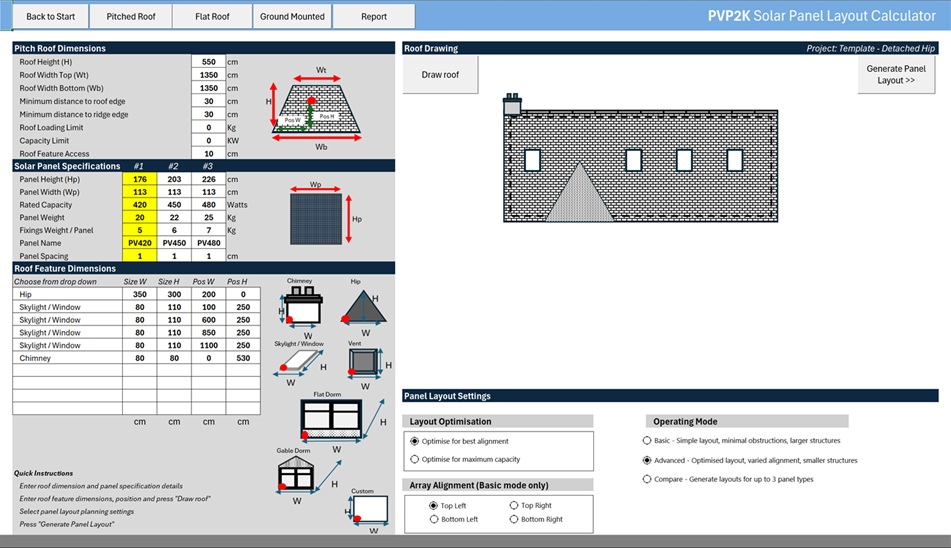This screenshot has height=548, width=951.
Task: Click the Roof Width Top value field
Action: (209, 75)
